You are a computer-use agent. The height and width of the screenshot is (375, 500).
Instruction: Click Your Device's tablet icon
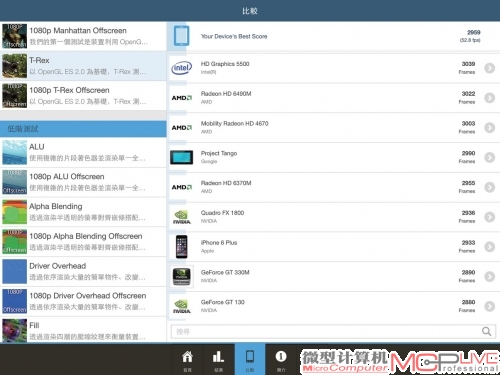point(182,36)
